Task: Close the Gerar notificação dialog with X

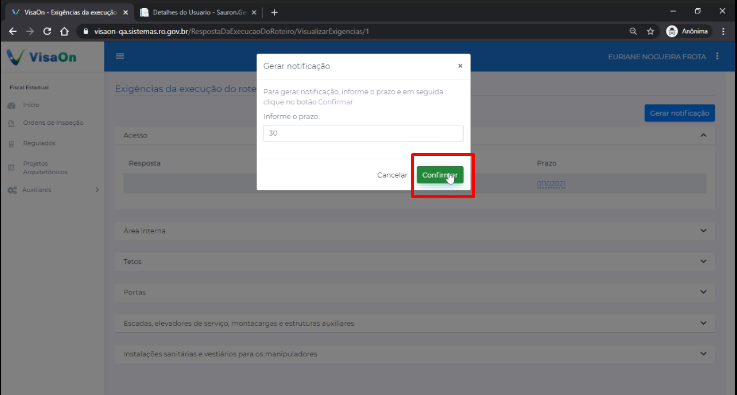Action: pos(460,66)
